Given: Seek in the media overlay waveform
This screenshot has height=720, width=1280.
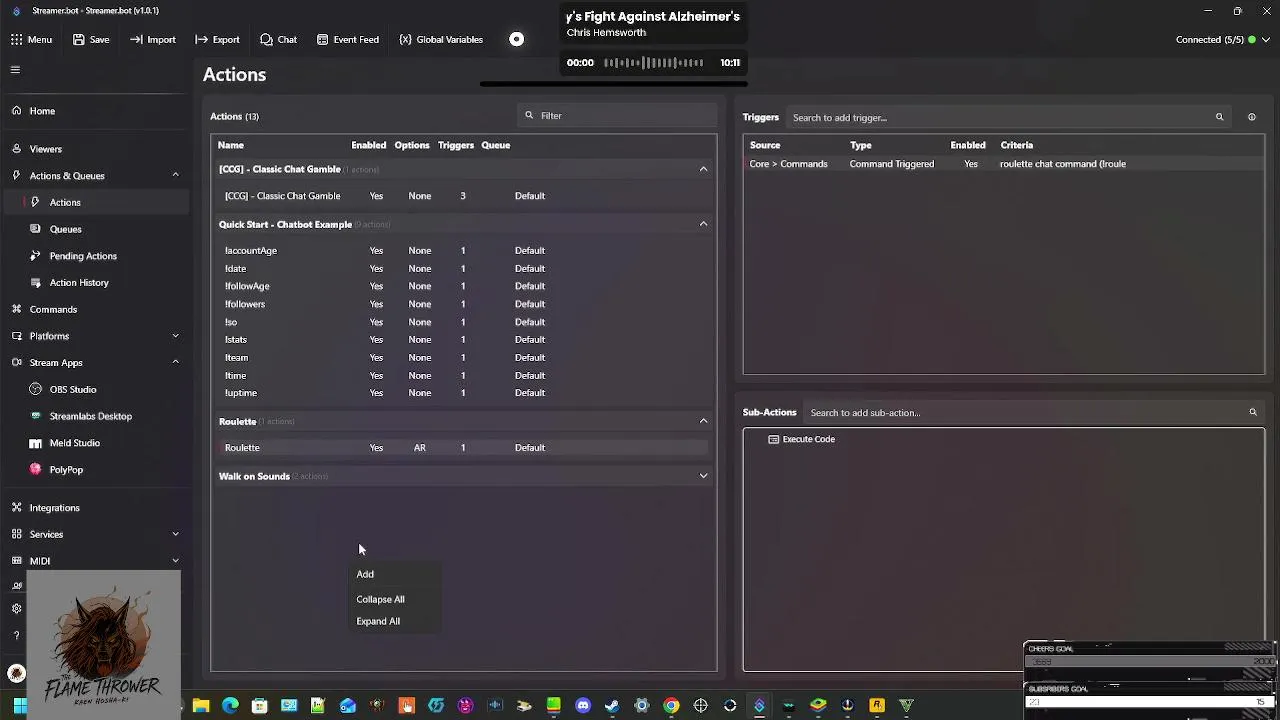Looking at the screenshot, I should point(654,63).
